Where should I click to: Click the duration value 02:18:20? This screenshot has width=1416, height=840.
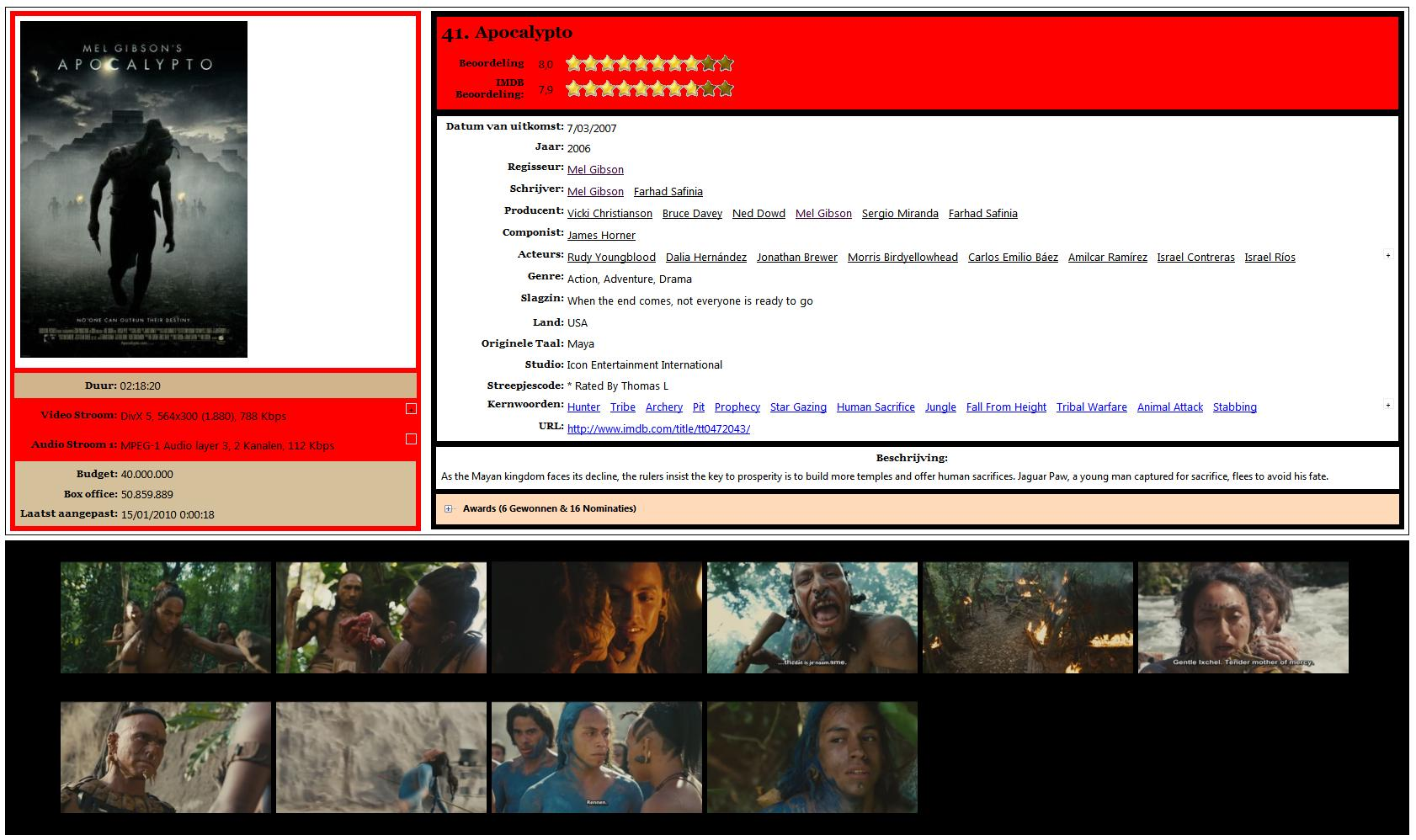pyautogui.click(x=141, y=385)
